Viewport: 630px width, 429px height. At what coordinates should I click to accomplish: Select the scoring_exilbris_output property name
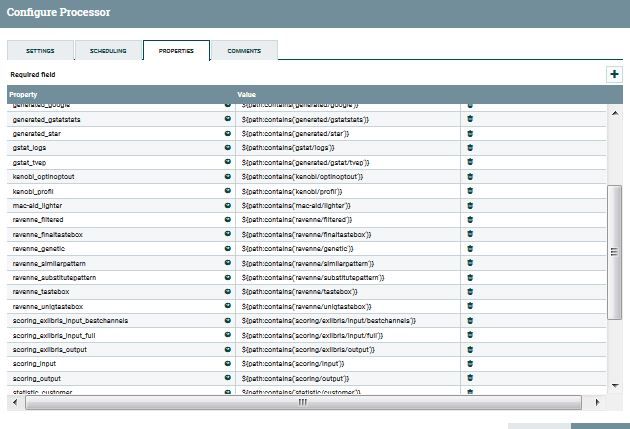coord(58,350)
